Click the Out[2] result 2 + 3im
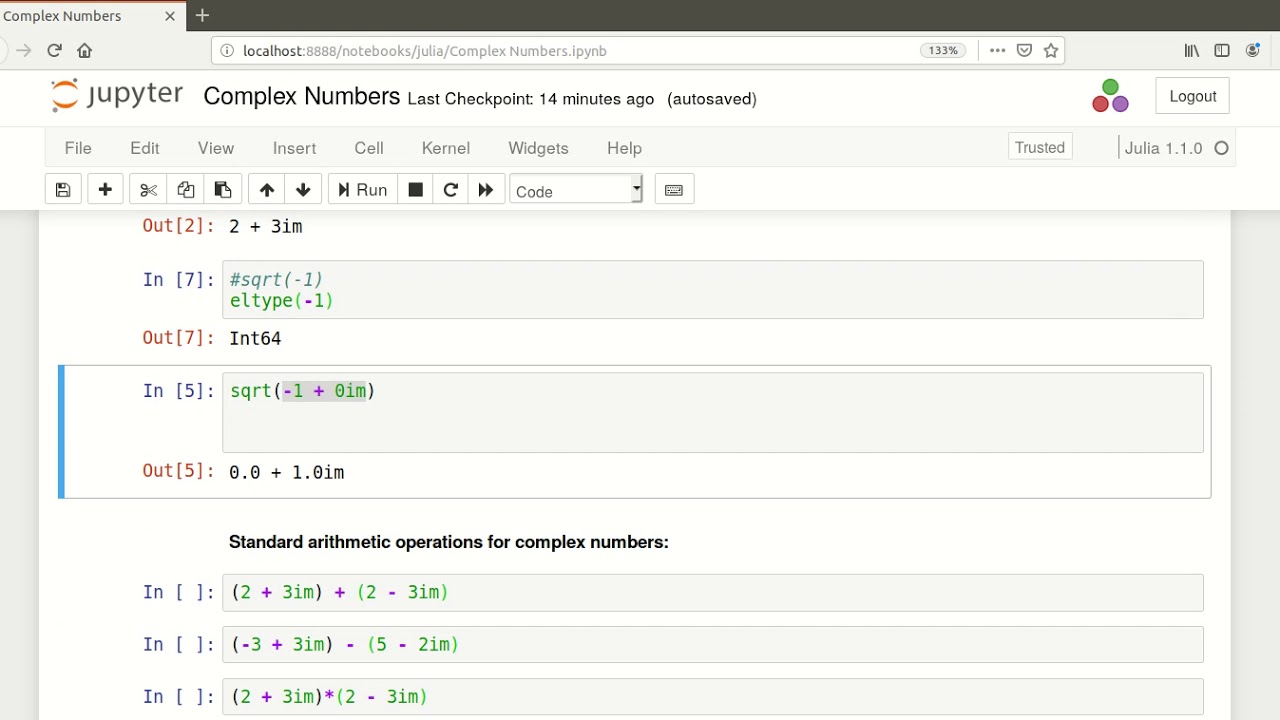 coord(265,226)
